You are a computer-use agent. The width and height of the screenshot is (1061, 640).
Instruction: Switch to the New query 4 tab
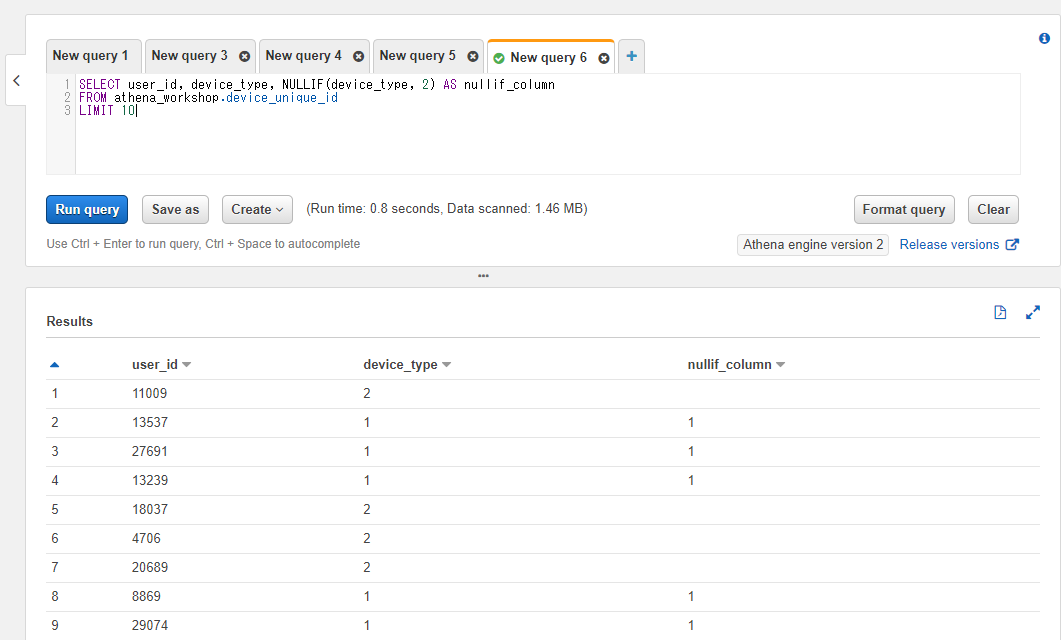(306, 56)
